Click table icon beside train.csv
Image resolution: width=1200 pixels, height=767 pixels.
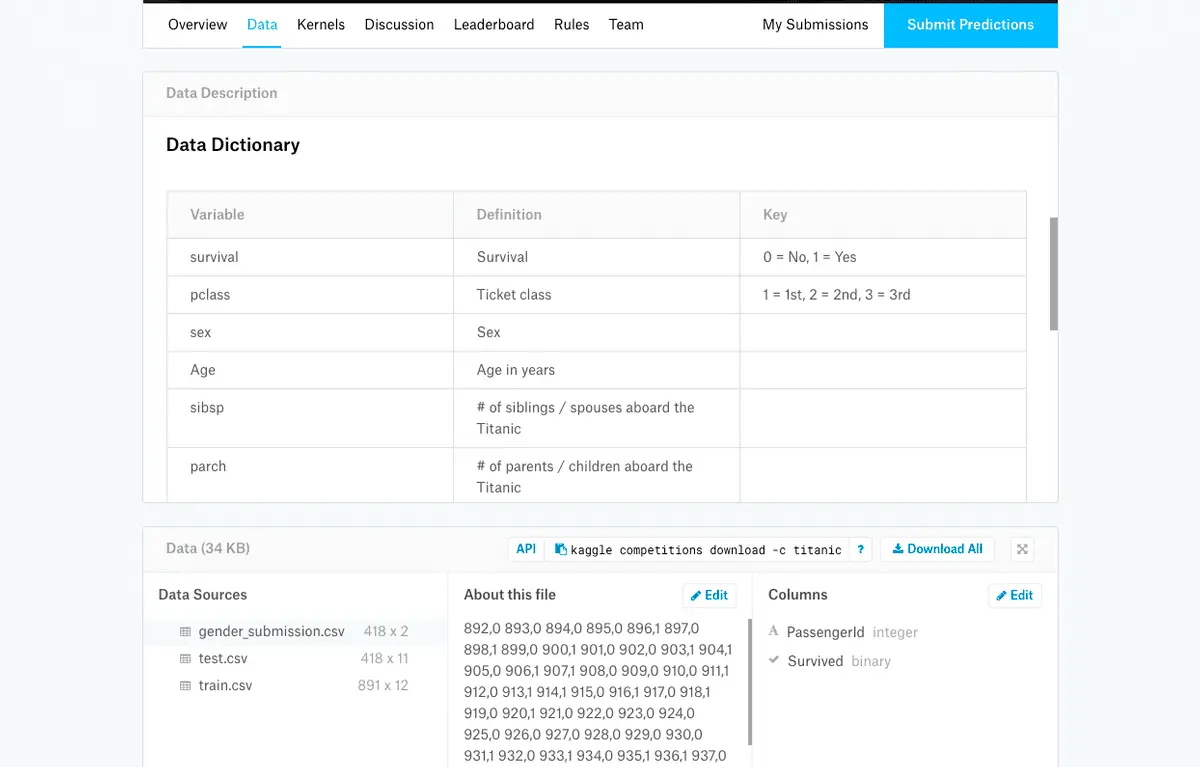(x=185, y=686)
